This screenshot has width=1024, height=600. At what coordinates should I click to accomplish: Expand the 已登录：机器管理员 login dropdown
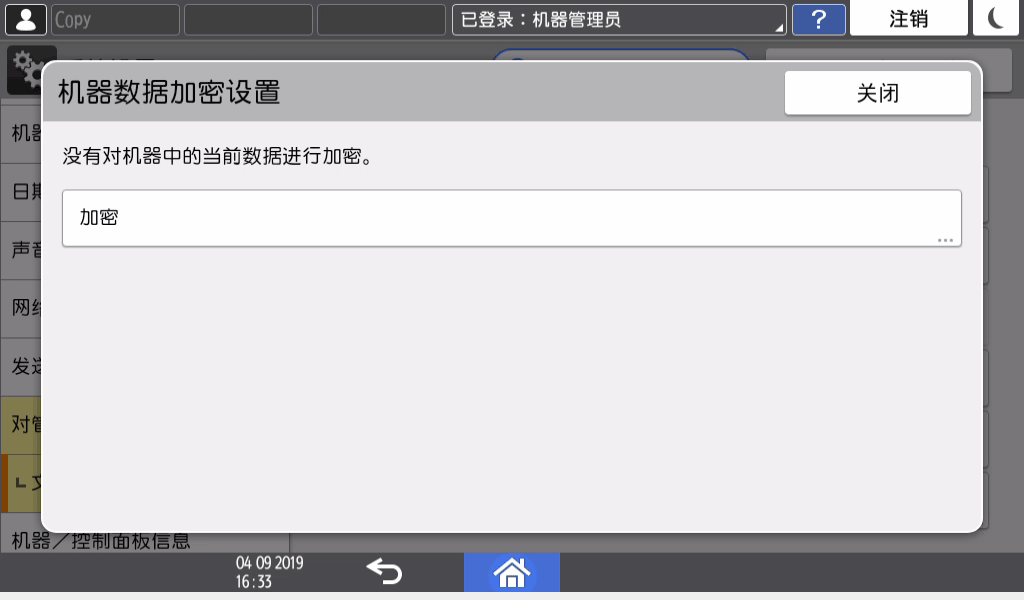[x=617, y=17]
